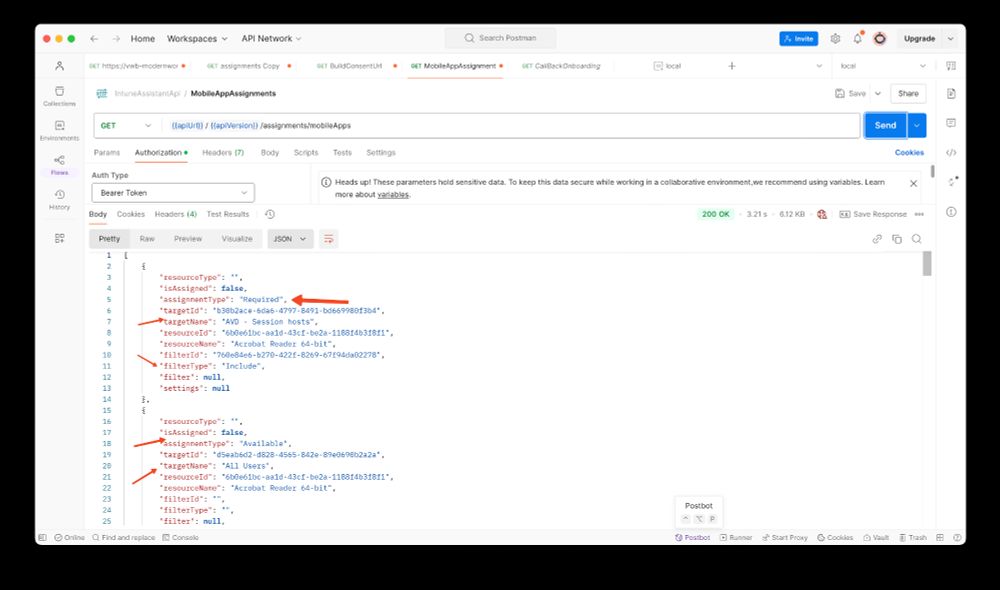
Task: Expand Save options dropdown arrow
Action: tap(878, 94)
